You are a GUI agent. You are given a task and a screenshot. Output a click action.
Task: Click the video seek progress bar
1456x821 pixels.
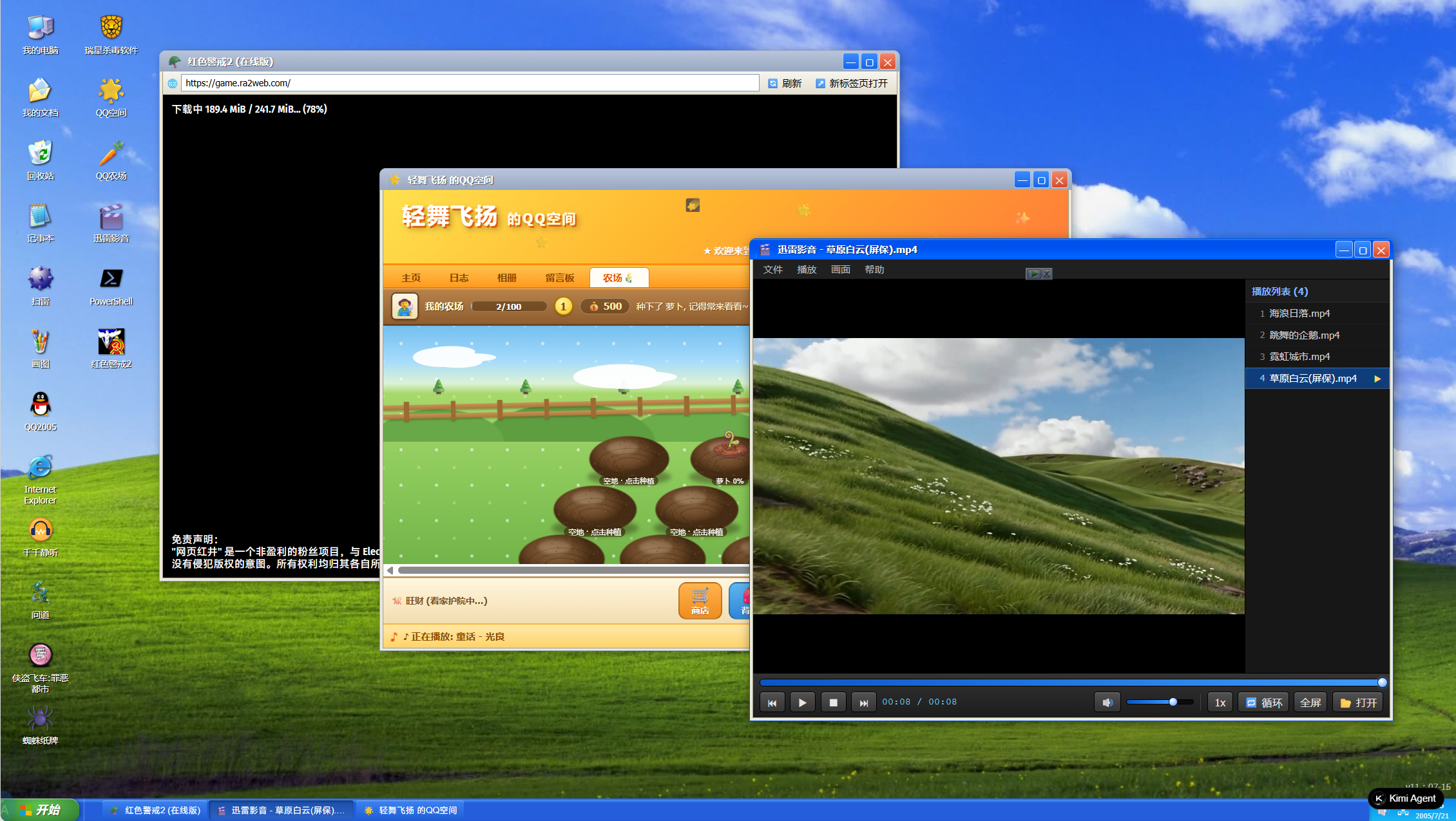click(1072, 683)
